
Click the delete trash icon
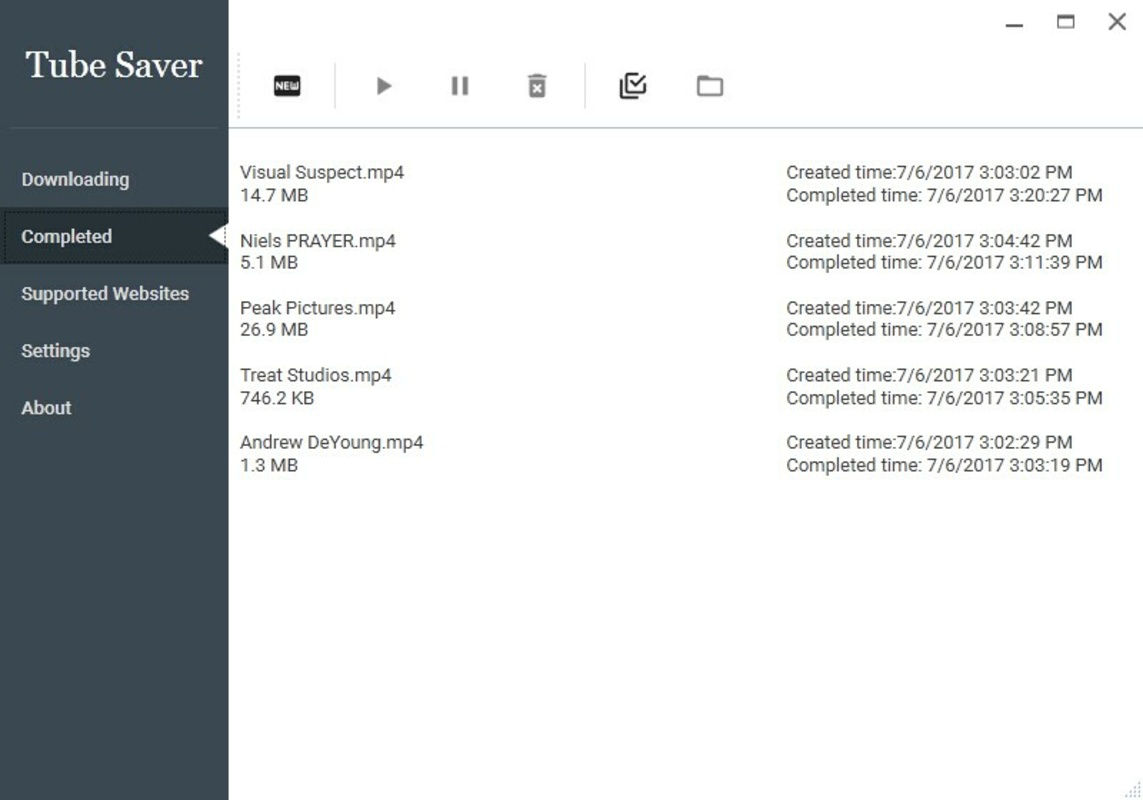tap(537, 86)
